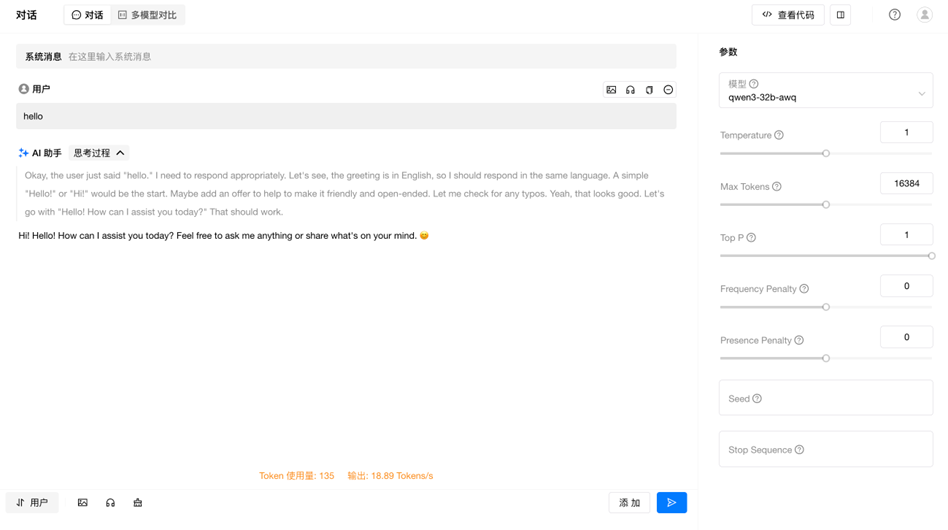Viewport: 948px width, 530px height.
Task: Click the Top P value field
Action: click(906, 235)
